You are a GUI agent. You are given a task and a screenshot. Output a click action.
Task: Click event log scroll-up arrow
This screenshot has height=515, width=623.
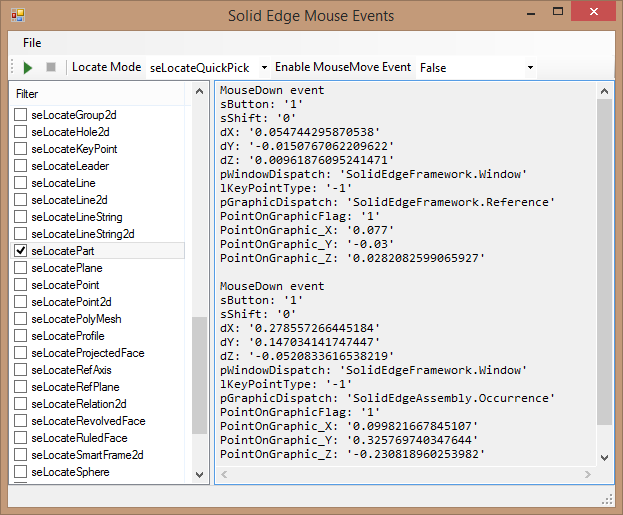pos(604,91)
